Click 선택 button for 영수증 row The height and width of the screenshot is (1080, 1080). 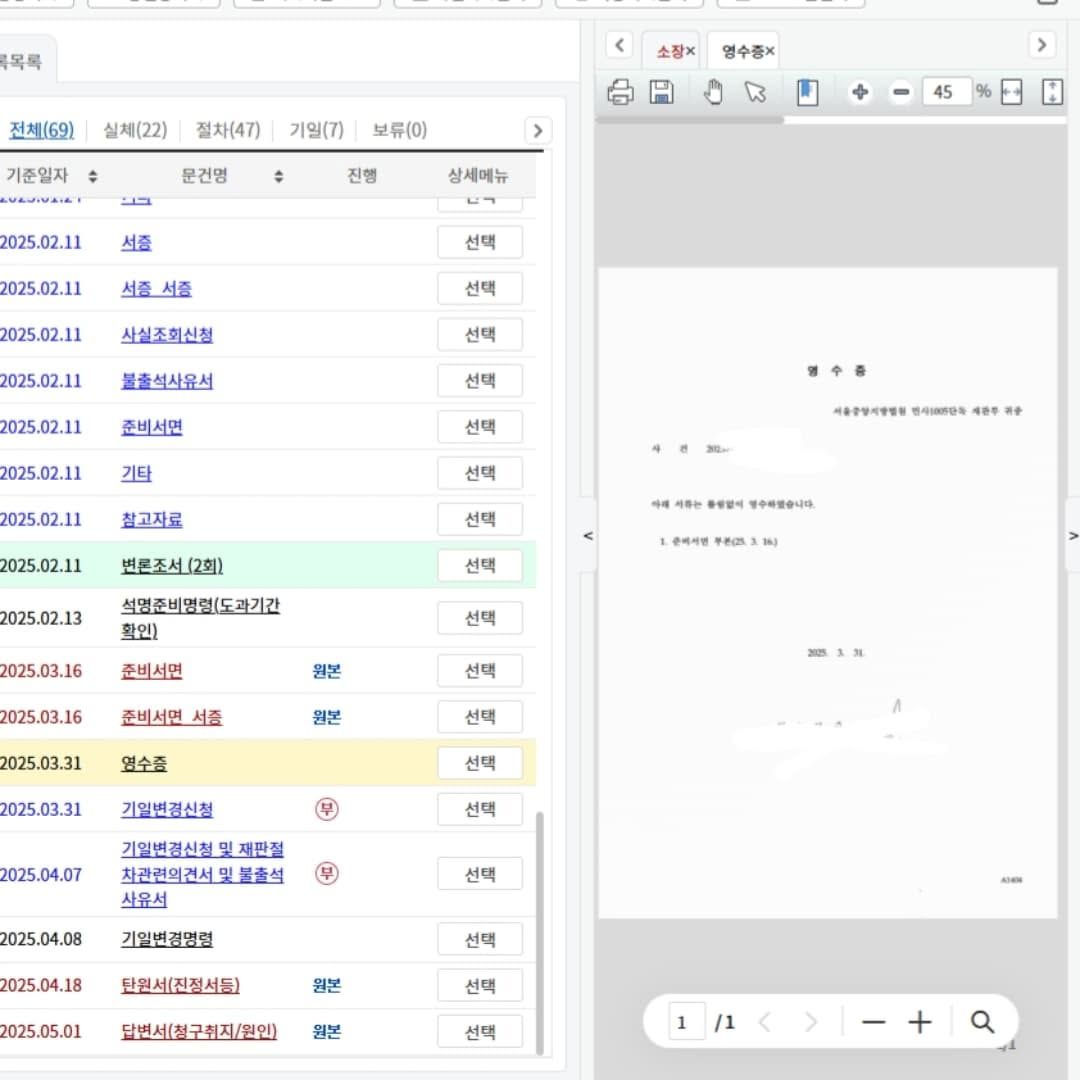click(x=480, y=763)
